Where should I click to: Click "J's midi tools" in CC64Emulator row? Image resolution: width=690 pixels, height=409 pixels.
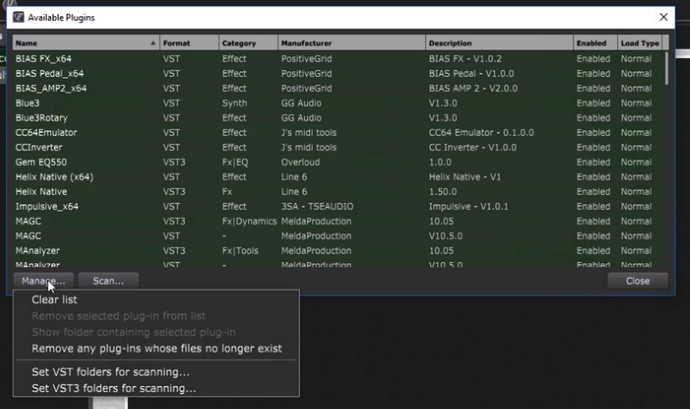point(308,133)
